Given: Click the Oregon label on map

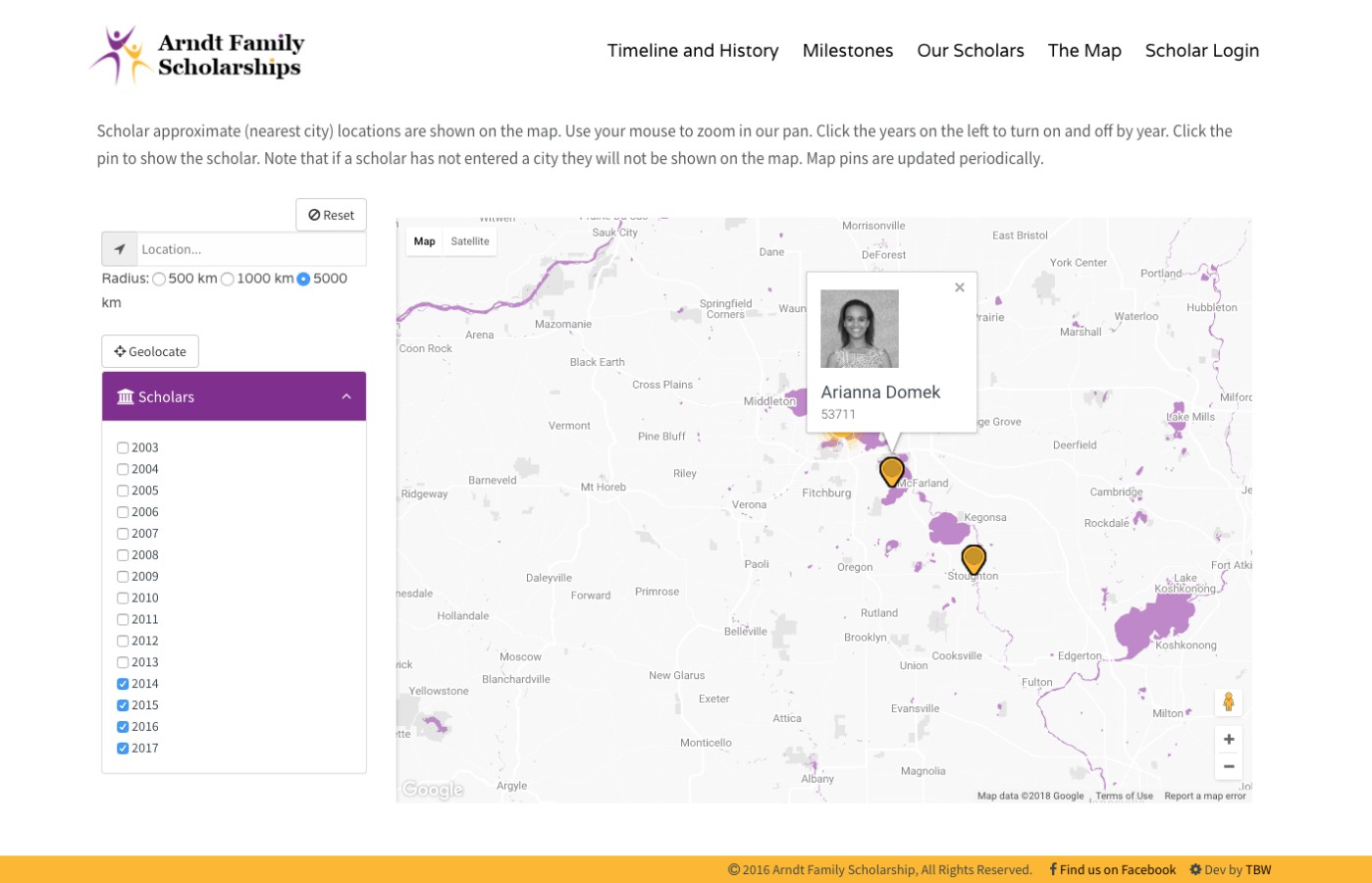Looking at the screenshot, I should pyautogui.click(x=855, y=567).
